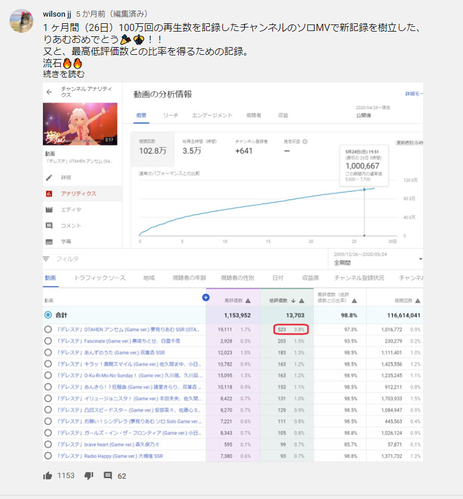Open the brave heart (Game ver.) video link
This screenshot has height=499, width=463.
click(x=108, y=444)
